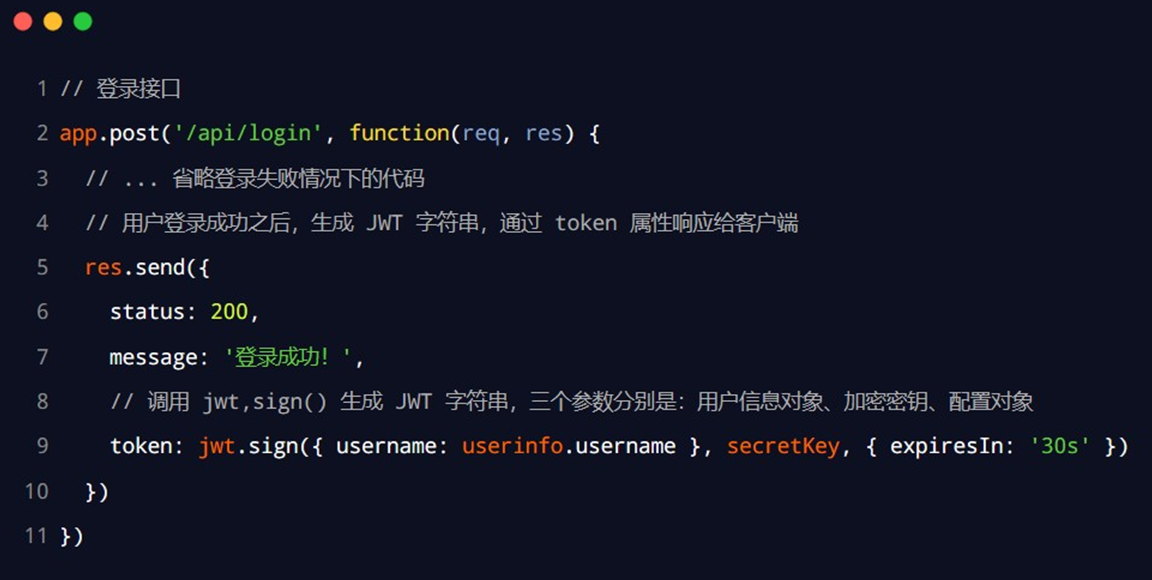The image size is (1152, 580).
Task: Select line number 9 in the gutter
Action: (x=42, y=446)
